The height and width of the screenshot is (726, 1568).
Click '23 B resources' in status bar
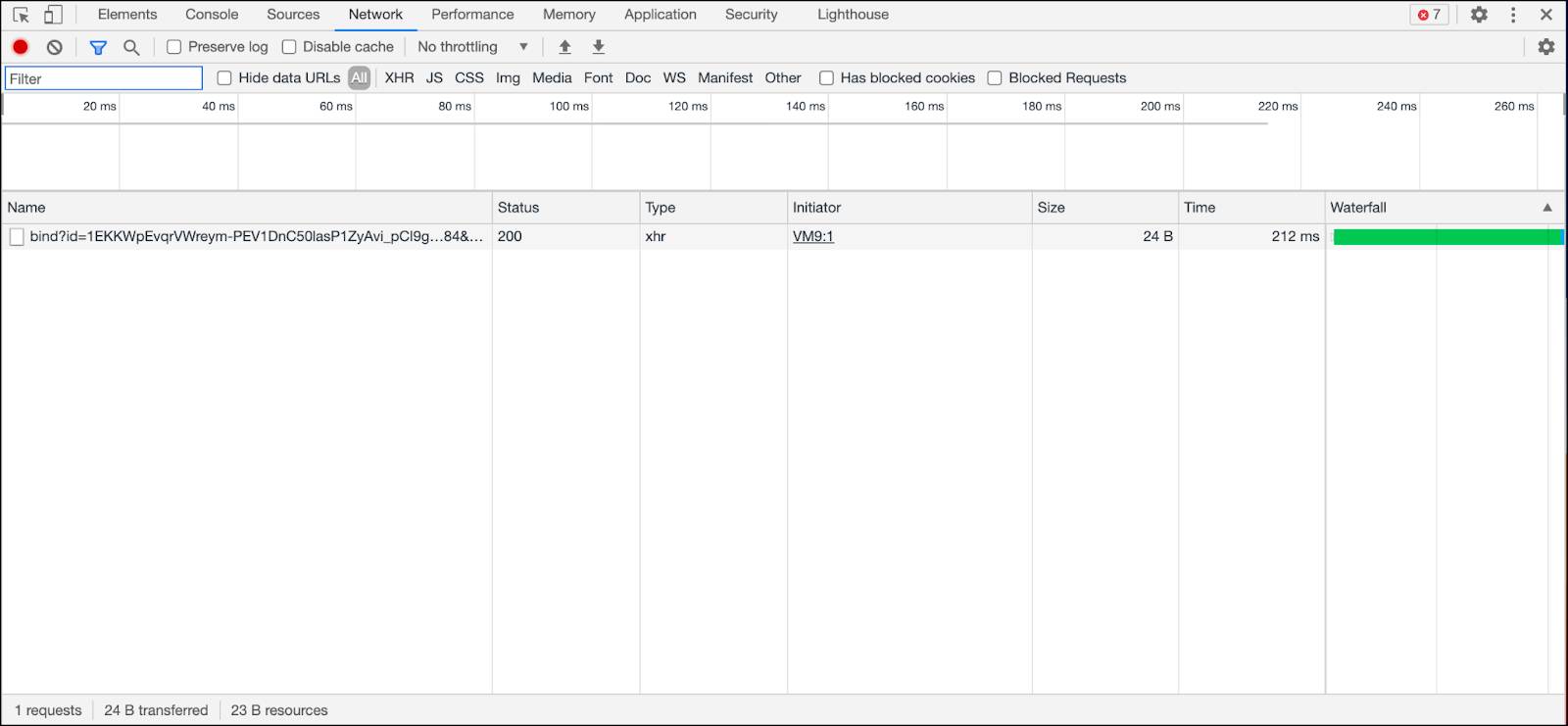[x=279, y=710]
